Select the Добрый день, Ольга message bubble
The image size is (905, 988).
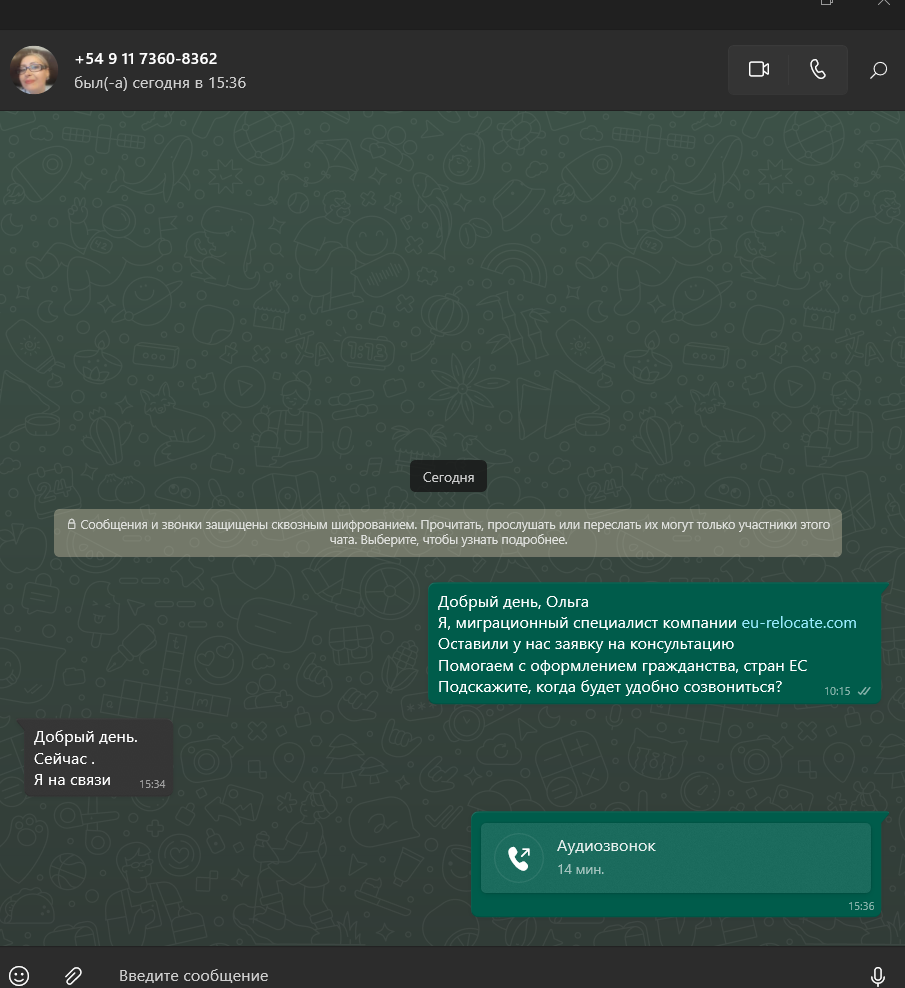point(654,644)
